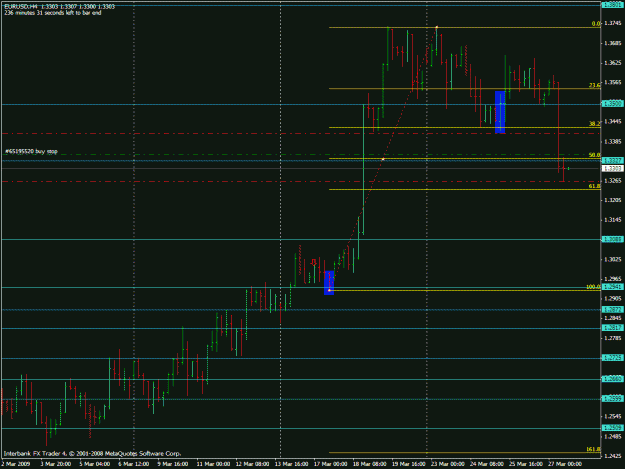625x469 pixels.
Task: Click the '27 Mar 00:00' time axis label
Action: click(x=565, y=464)
